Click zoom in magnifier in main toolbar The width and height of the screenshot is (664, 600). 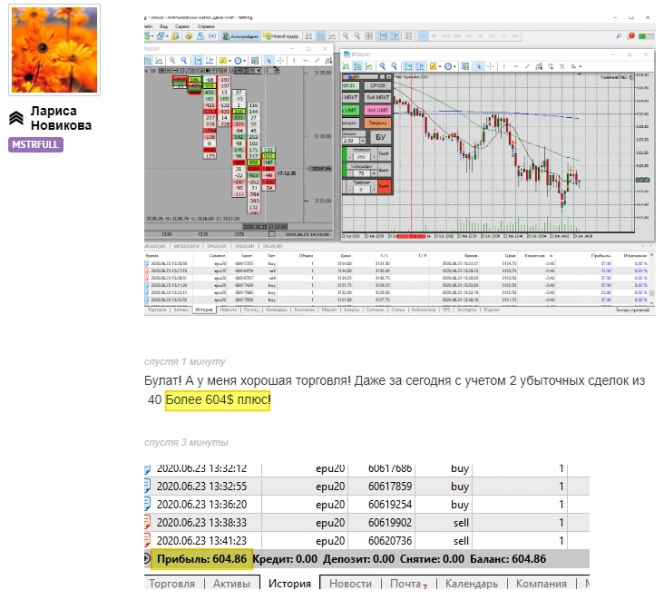346,36
